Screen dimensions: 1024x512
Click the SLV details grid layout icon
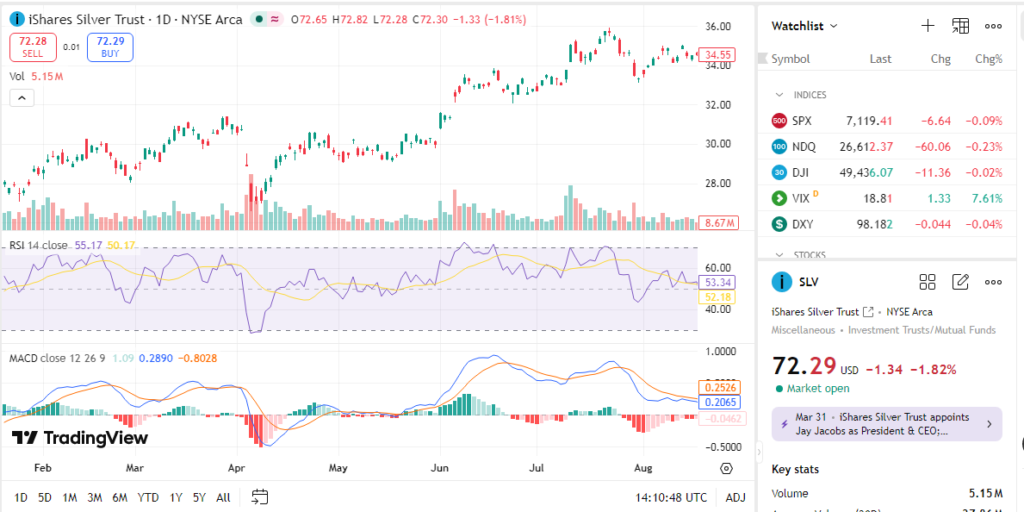927,282
